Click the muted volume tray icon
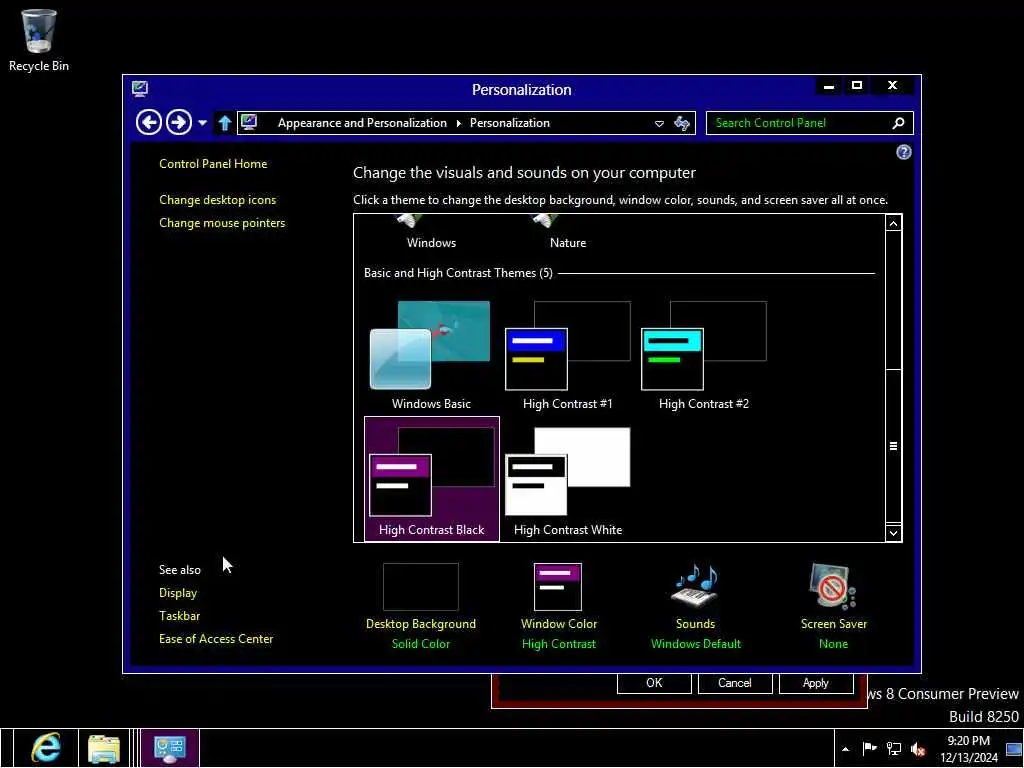The width and height of the screenshot is (1024, 768). [x=918, y=749]
